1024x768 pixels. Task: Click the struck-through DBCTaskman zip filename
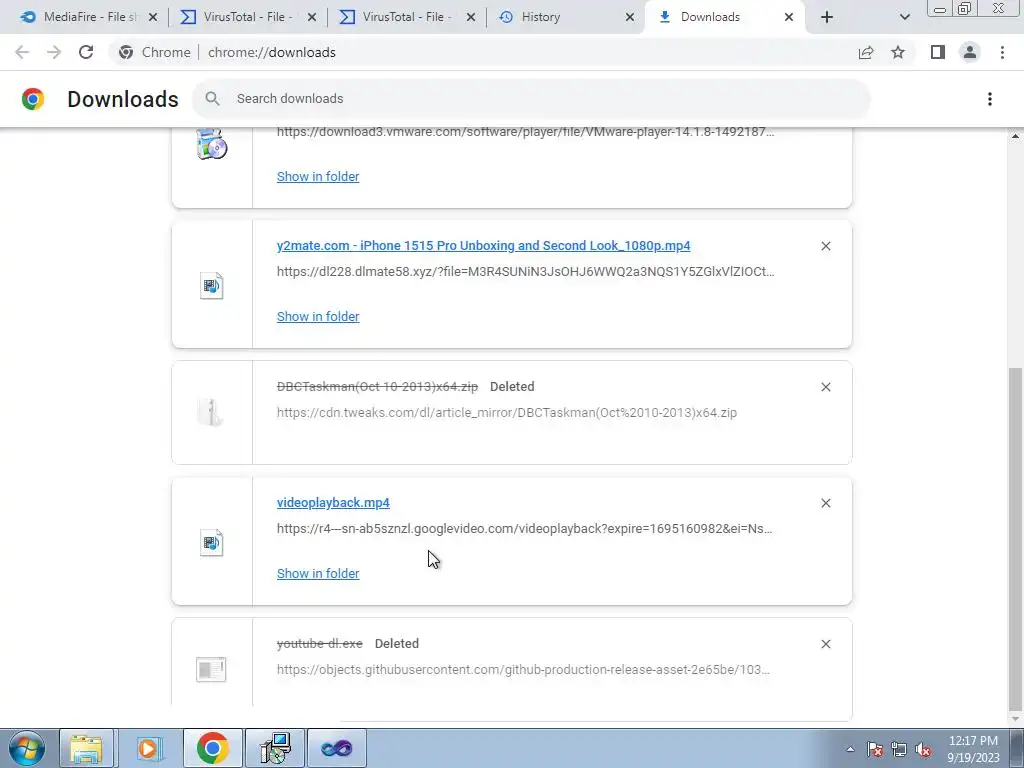click(377, 387)
